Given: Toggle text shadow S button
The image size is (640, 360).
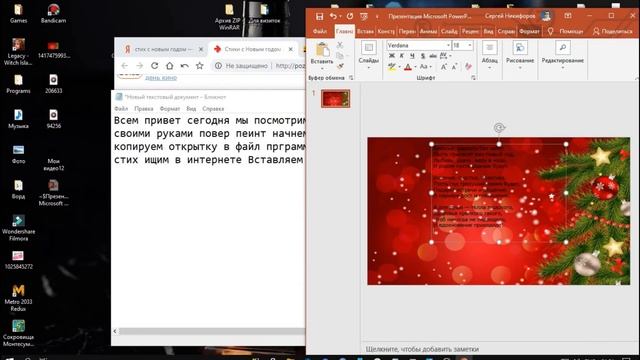Looking at the screenshot, I should (x=422, y=56).
